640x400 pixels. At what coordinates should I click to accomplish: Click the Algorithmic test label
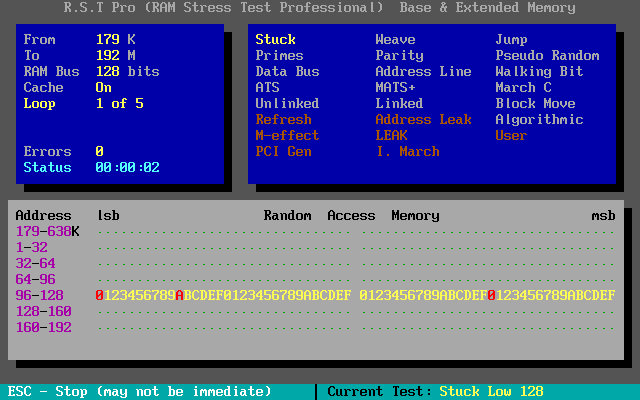tap(539, 120)
